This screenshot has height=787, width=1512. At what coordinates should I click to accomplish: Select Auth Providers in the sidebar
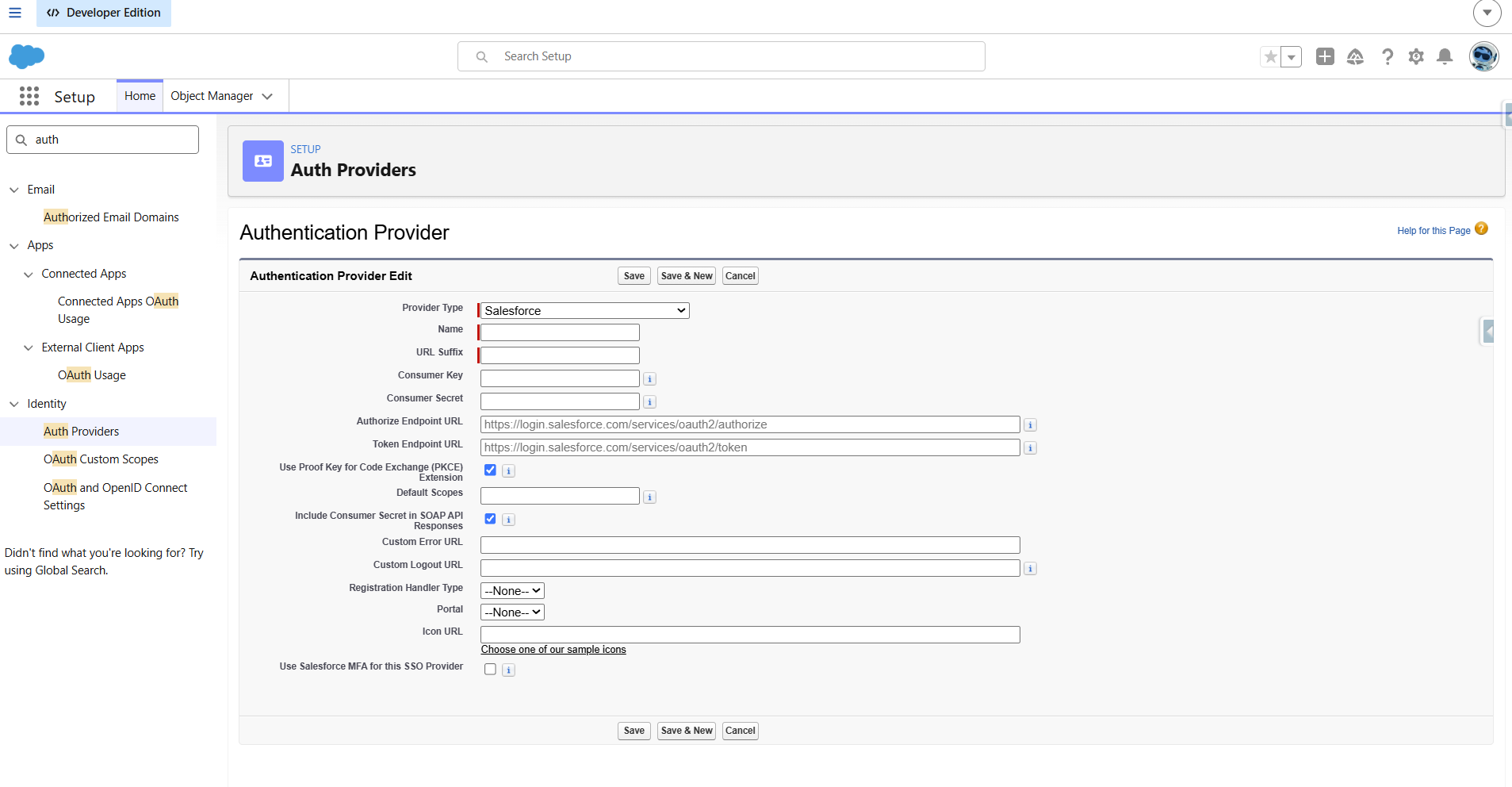coord(81,432)
